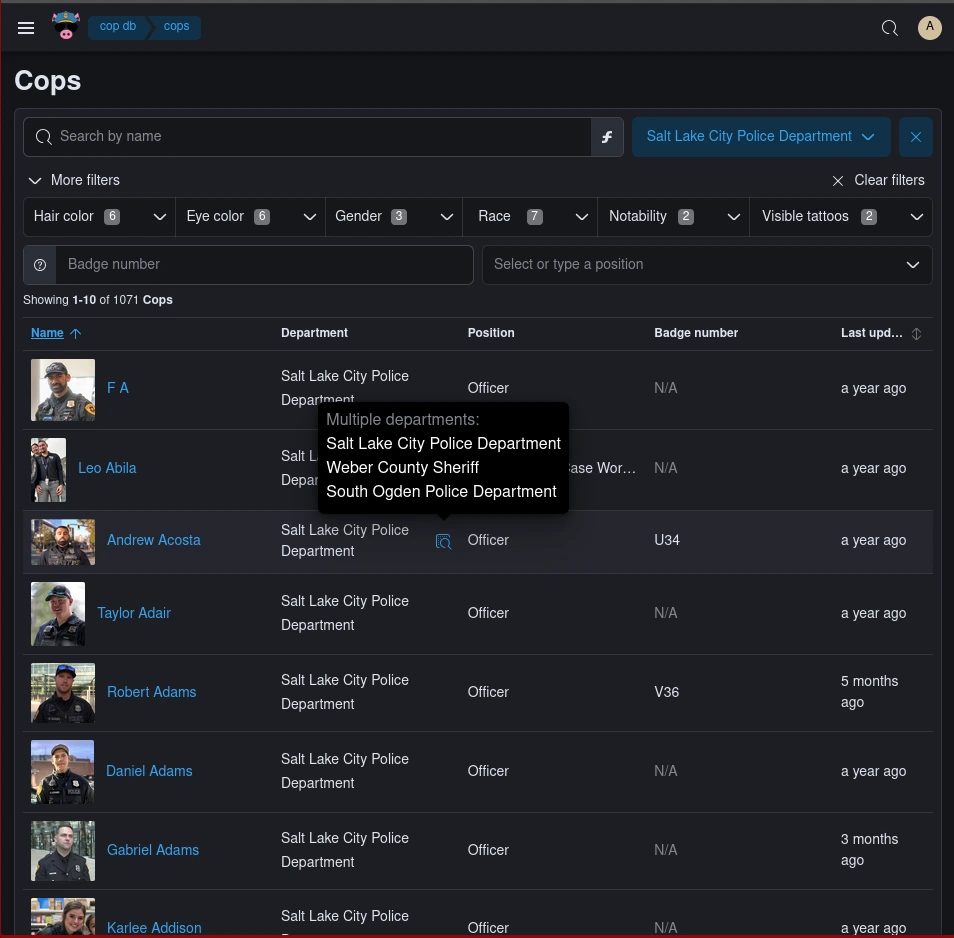Open the Salt Lake City Police Department dropdown
Screen dimensions: 954x938
[x=760, y=137]
